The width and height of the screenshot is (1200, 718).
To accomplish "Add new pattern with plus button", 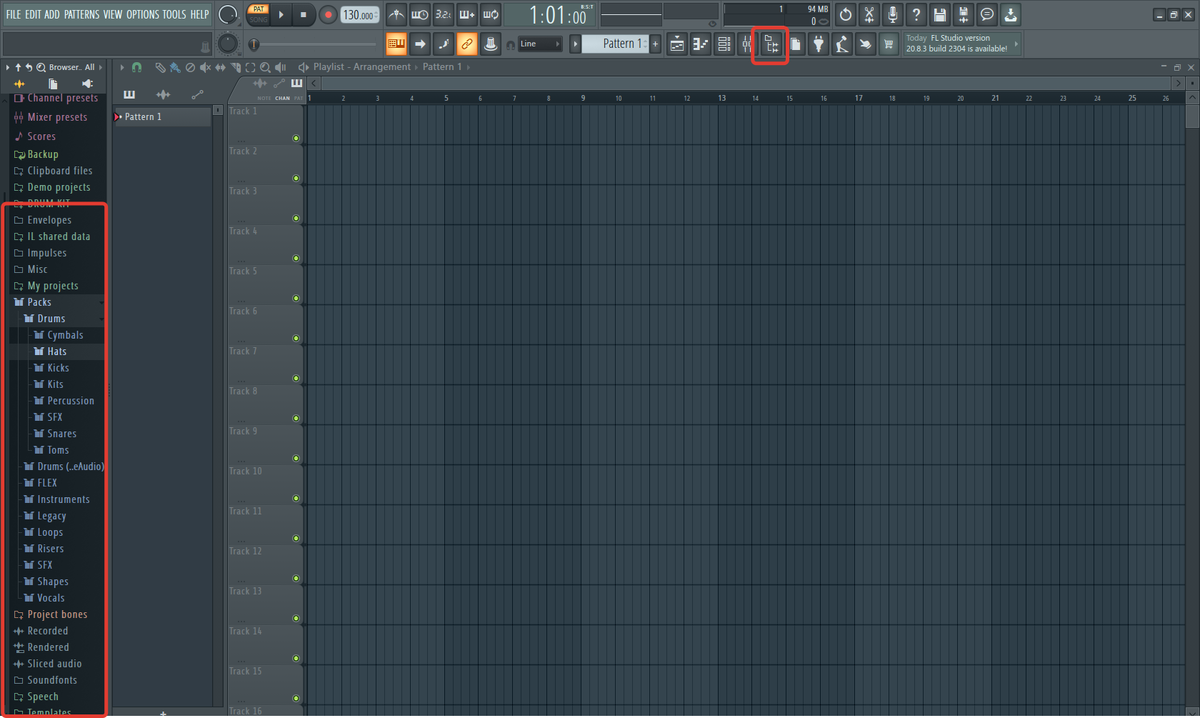I will pos(656,44).
